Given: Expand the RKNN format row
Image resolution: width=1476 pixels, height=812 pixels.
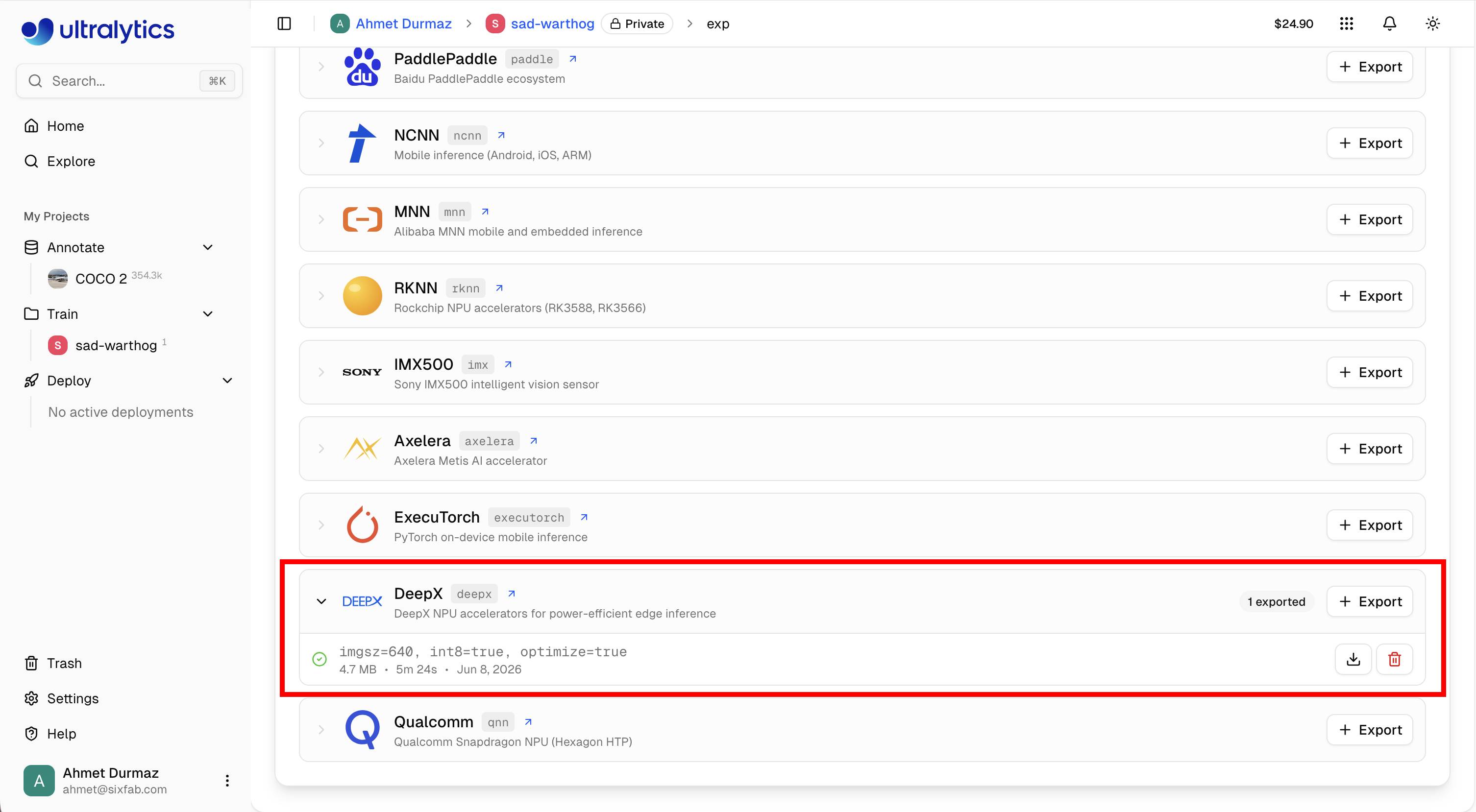Looking at the screenshot, I should [x=321, y=296].
